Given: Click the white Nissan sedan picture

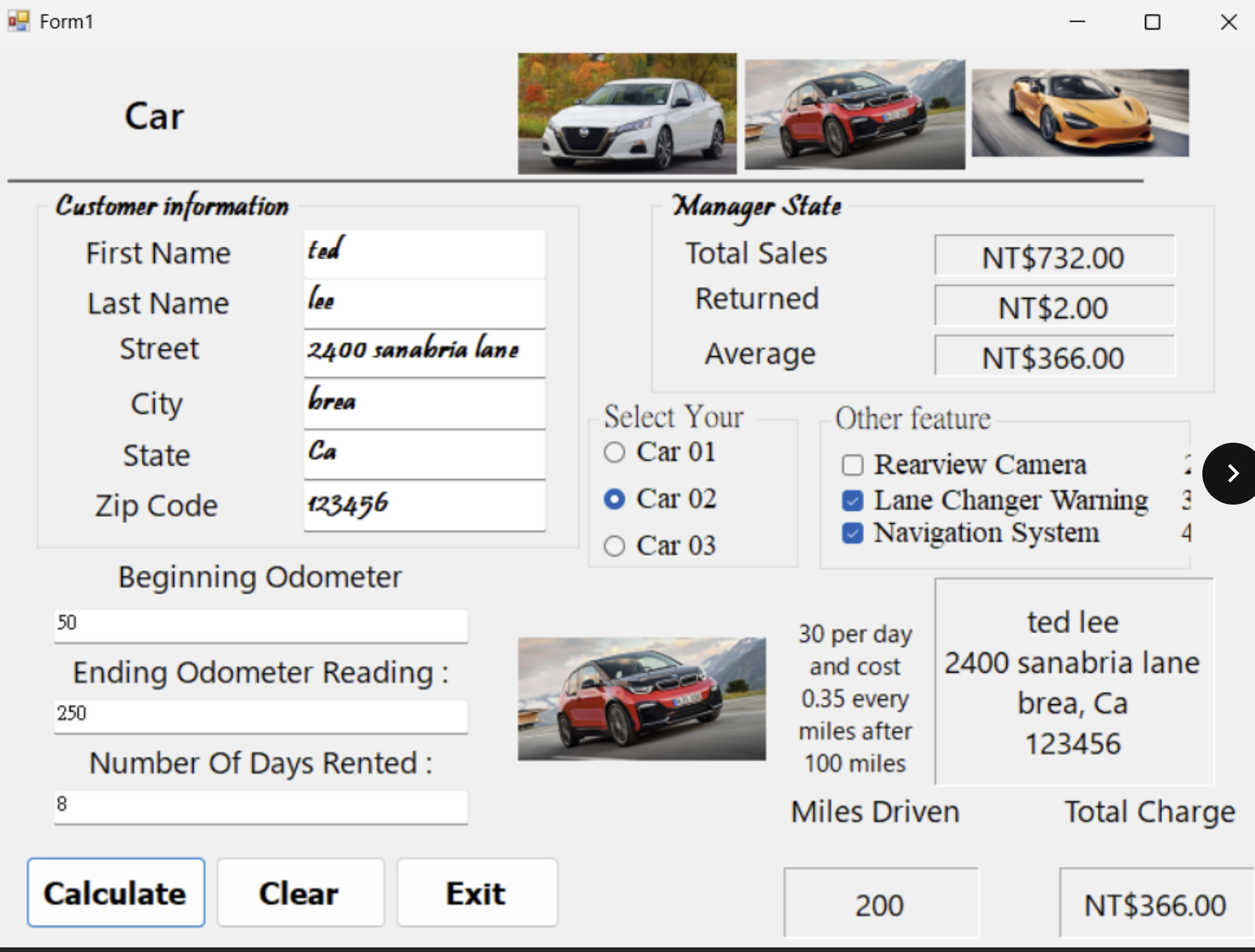Looking at the screenshot, I should [x=627, y=114].
